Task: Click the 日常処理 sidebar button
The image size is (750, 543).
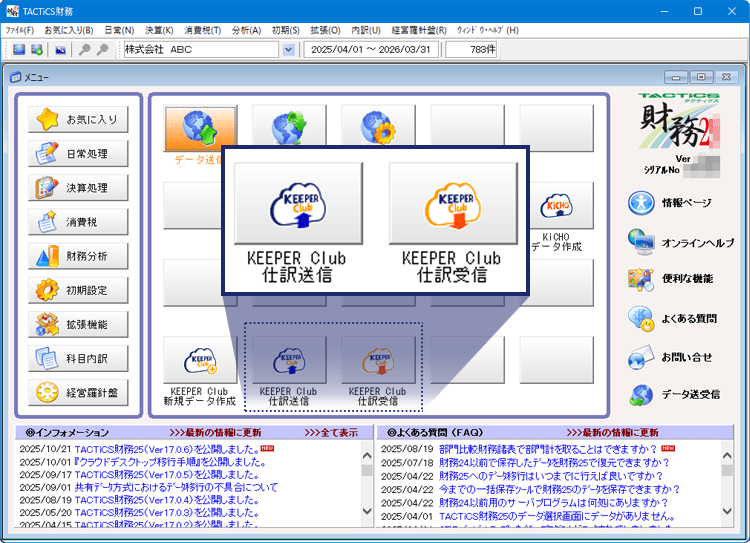Action: point(79,154)
